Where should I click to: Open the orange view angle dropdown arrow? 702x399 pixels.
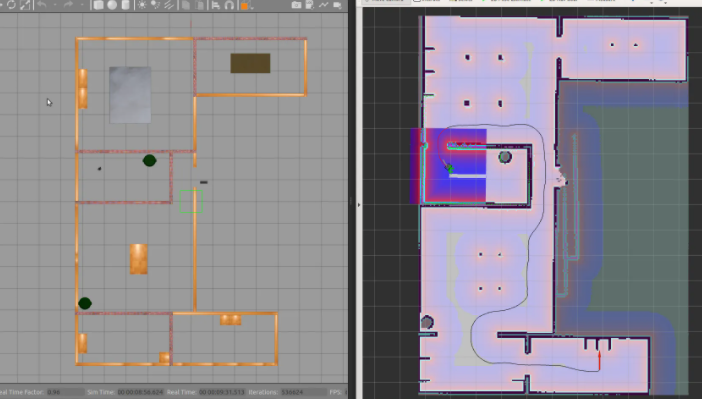point(252,6)
